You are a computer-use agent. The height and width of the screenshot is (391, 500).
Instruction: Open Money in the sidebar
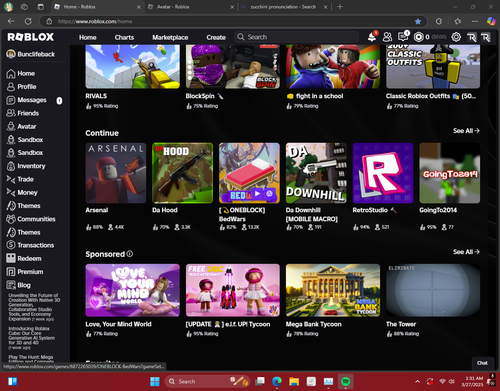[x=22, y=193]
